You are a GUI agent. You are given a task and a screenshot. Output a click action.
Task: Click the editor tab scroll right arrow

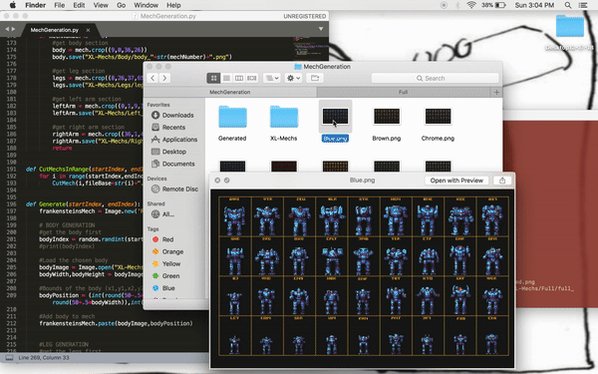[x=13, y=29]
